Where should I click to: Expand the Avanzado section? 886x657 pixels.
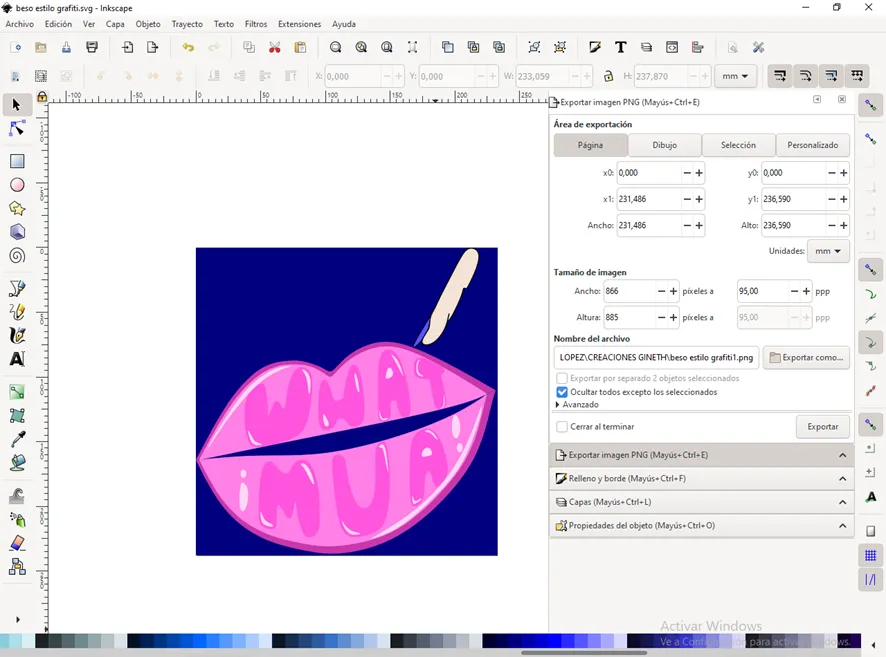(x=577, y=404)
